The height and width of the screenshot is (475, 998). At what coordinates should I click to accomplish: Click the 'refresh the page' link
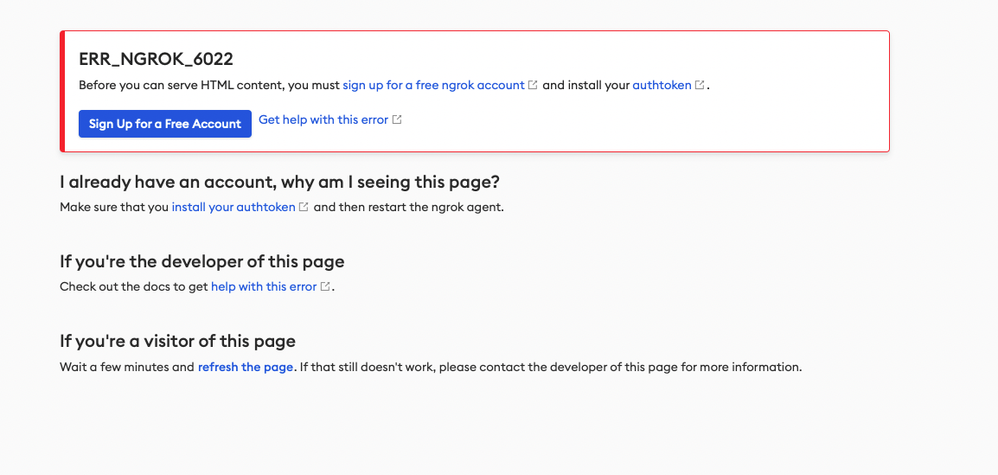tap(246, 367)
